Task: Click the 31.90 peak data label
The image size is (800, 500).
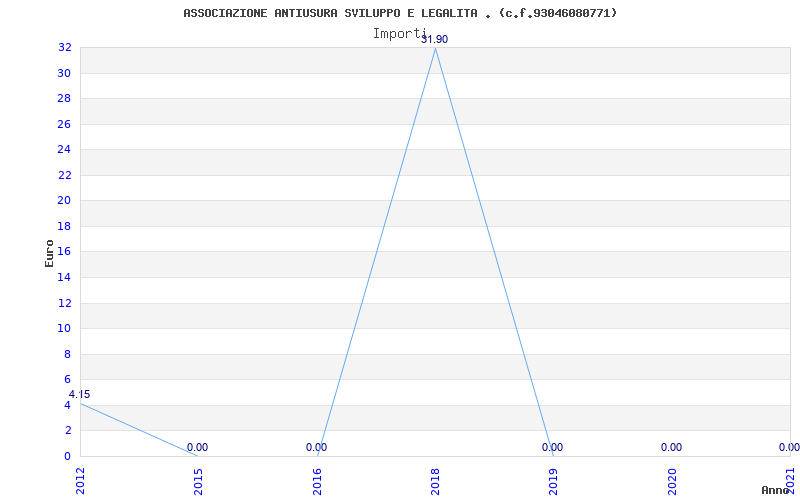Action: 435,39
